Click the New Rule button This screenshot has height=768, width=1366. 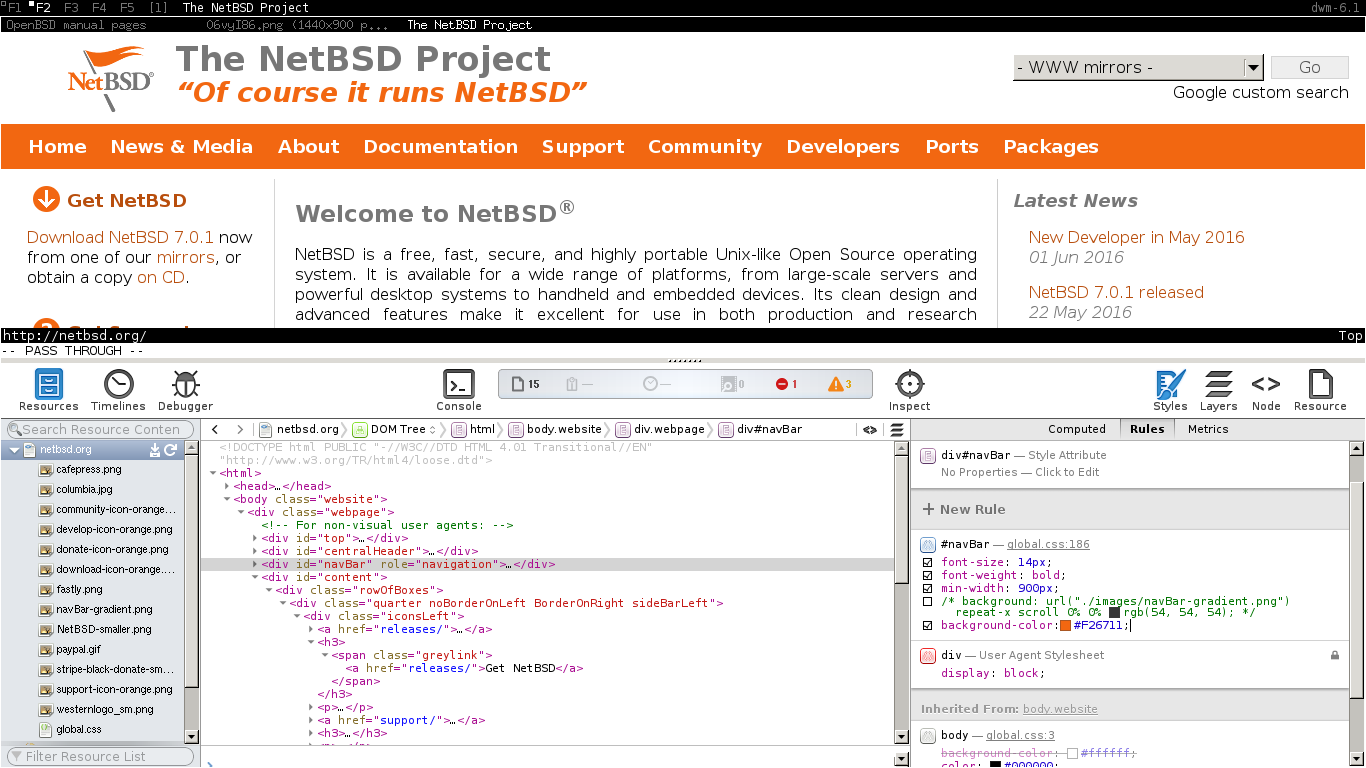(x=964, y=509)
